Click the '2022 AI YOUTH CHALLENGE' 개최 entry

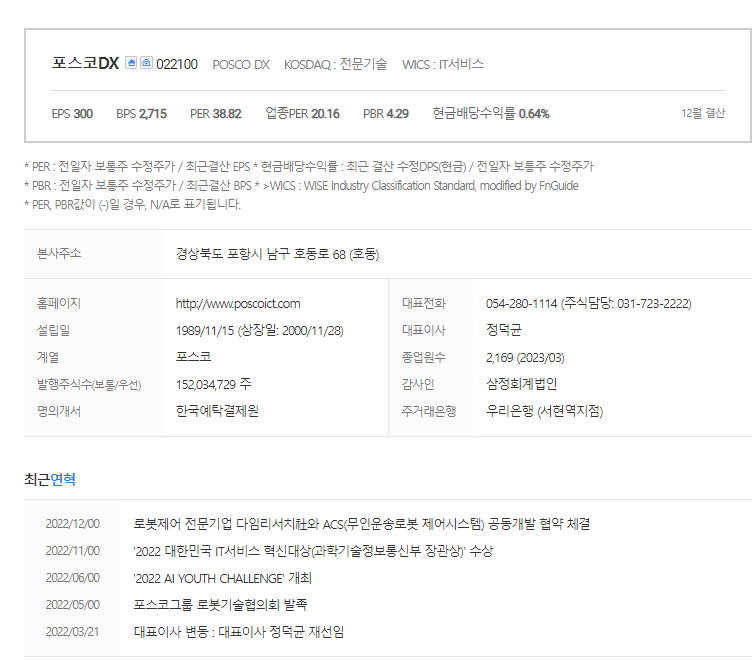223,578
